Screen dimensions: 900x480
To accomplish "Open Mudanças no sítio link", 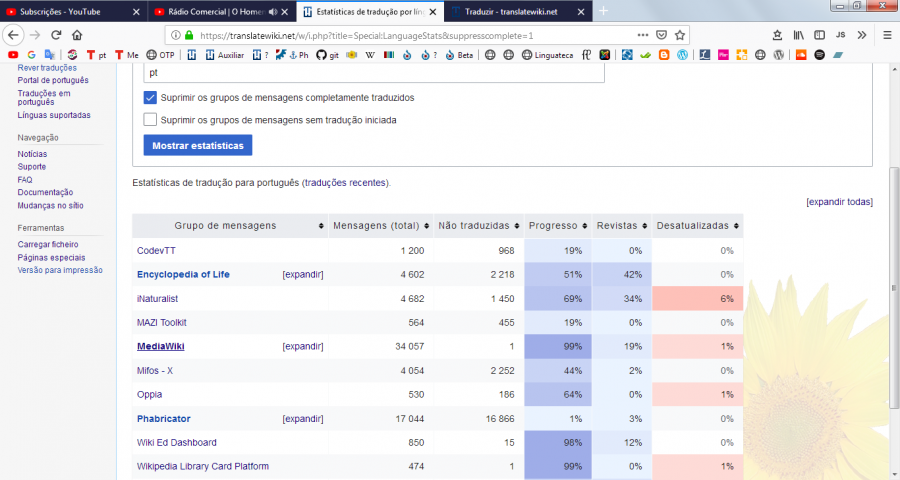I will pyautogui.click(x=51, y=205).
